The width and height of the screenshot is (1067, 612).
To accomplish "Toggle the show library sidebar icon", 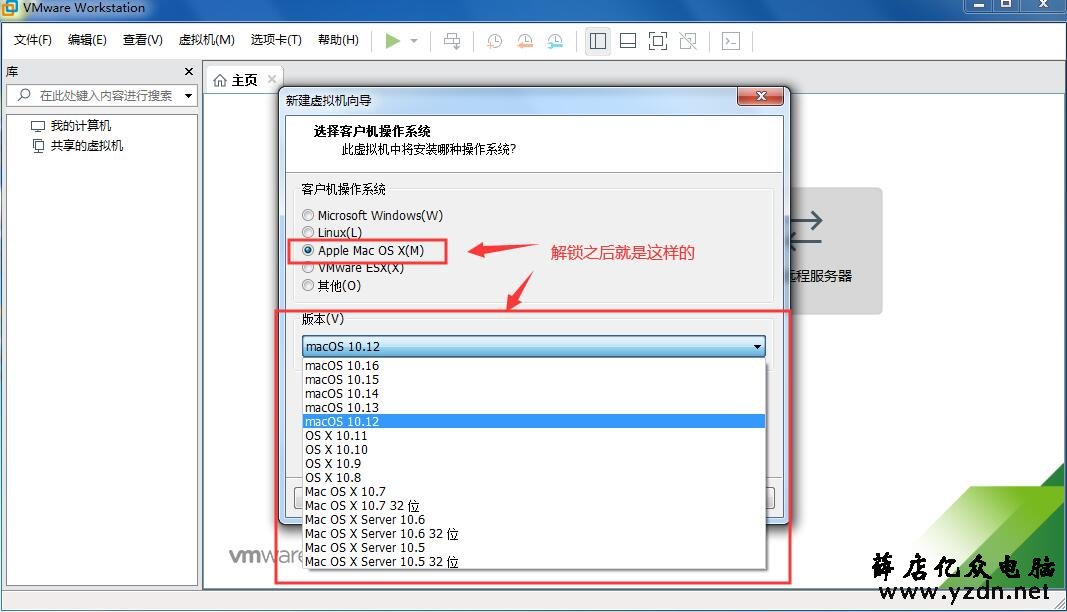I will pyautogui.click(x=598, y=41).
